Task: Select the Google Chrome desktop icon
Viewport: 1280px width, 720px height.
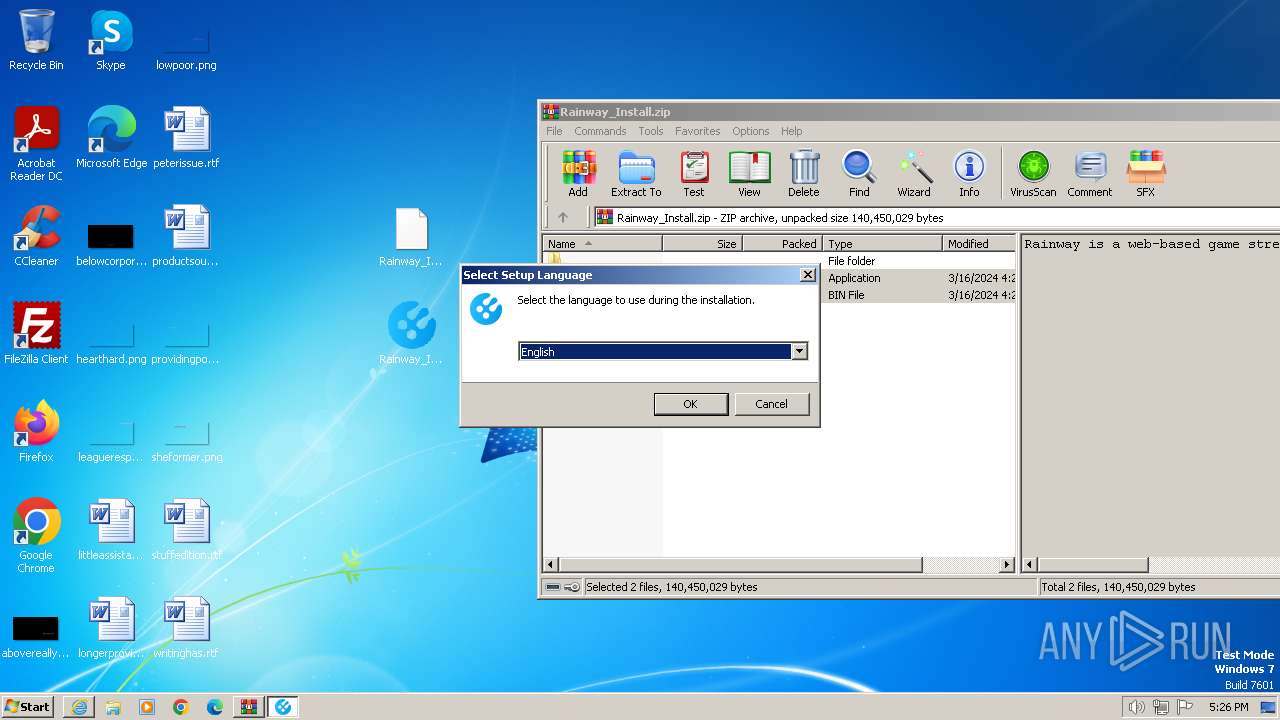Action: pyautogui.click(x=36, y=536)
